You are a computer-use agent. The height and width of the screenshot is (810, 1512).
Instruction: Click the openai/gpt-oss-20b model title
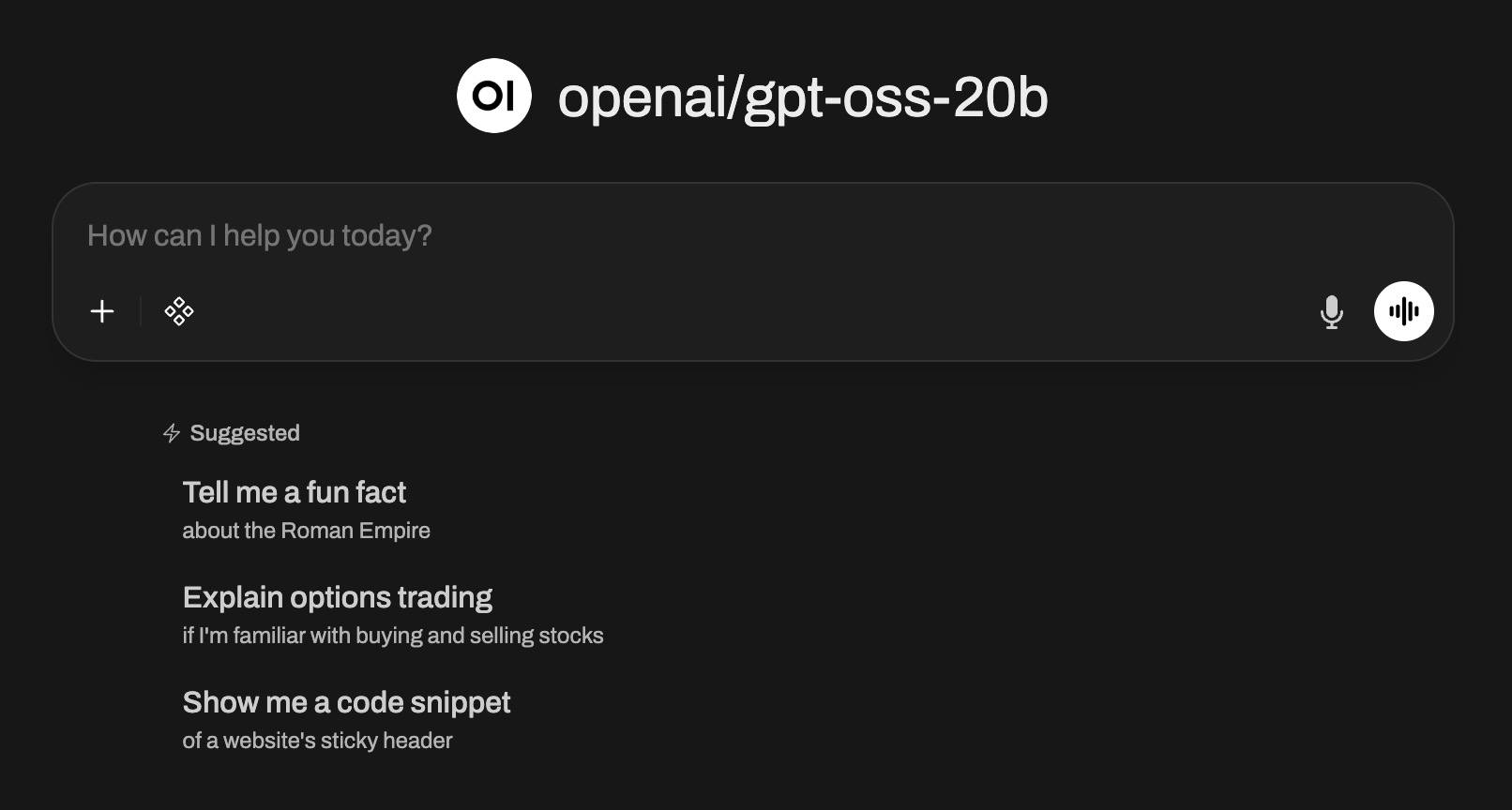pyautogui.click(x=802, y=97)
